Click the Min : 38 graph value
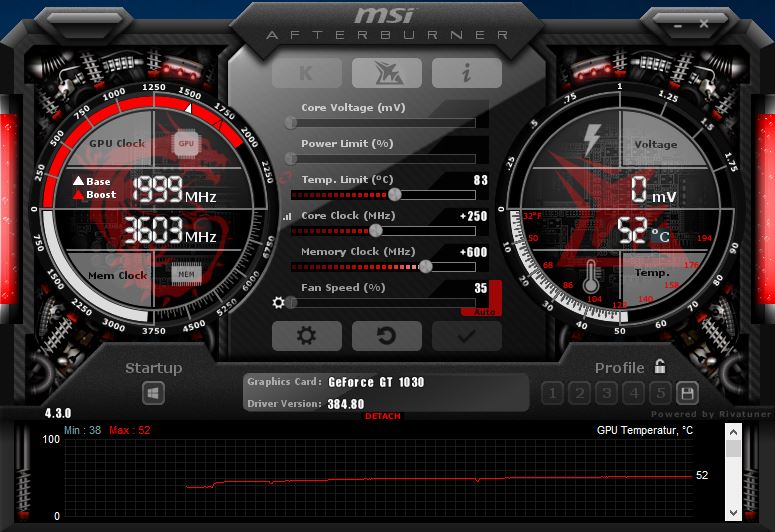 82,430
